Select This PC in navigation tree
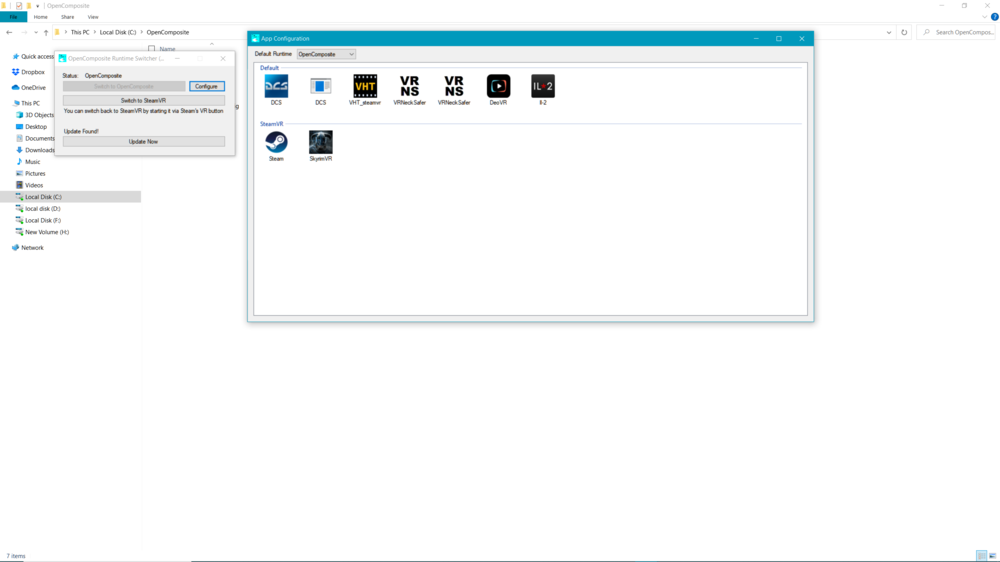Image resolution: width=1000 pixels, height=562 pixels. [x=30, y=103]
